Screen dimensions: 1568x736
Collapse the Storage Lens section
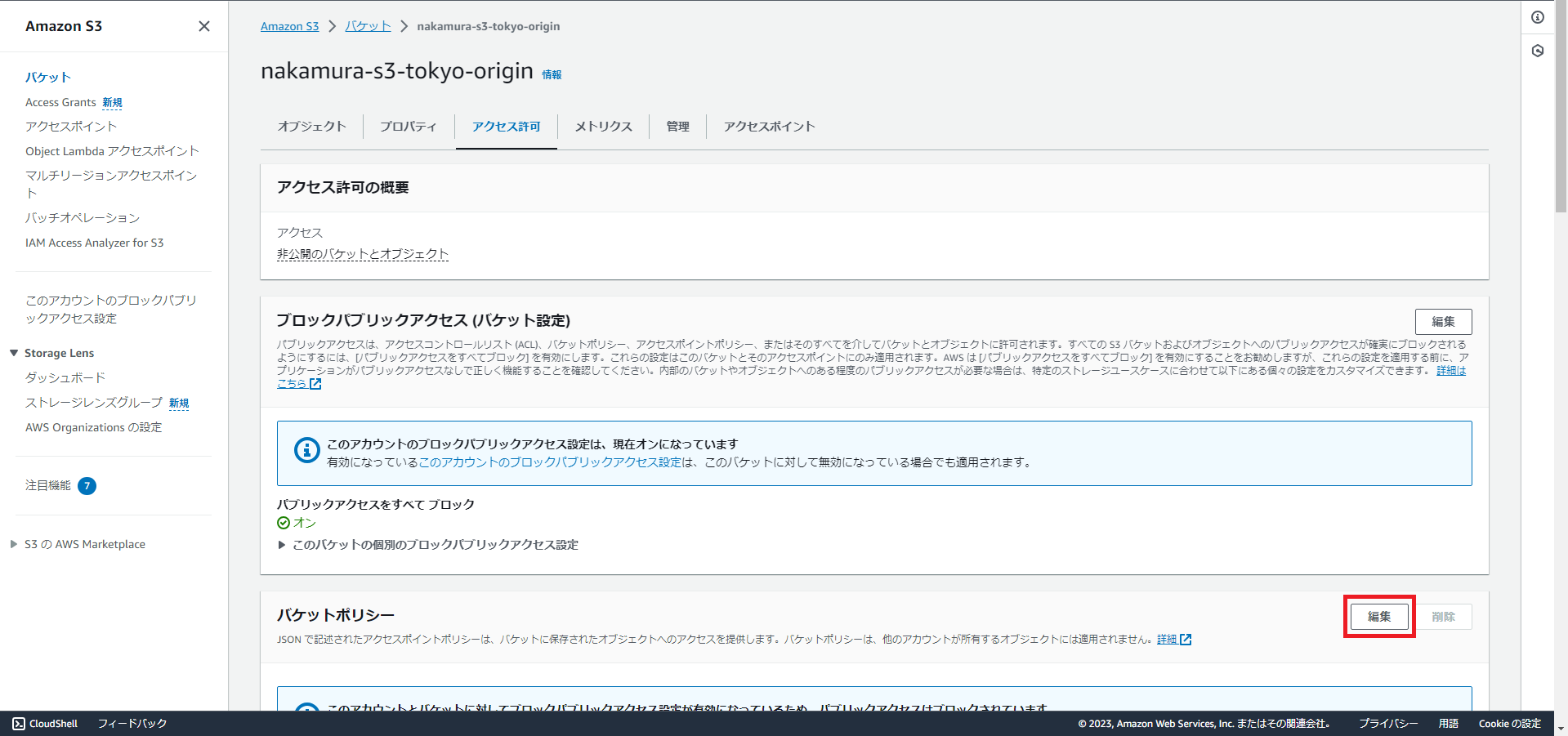click(x=14, y=353)
